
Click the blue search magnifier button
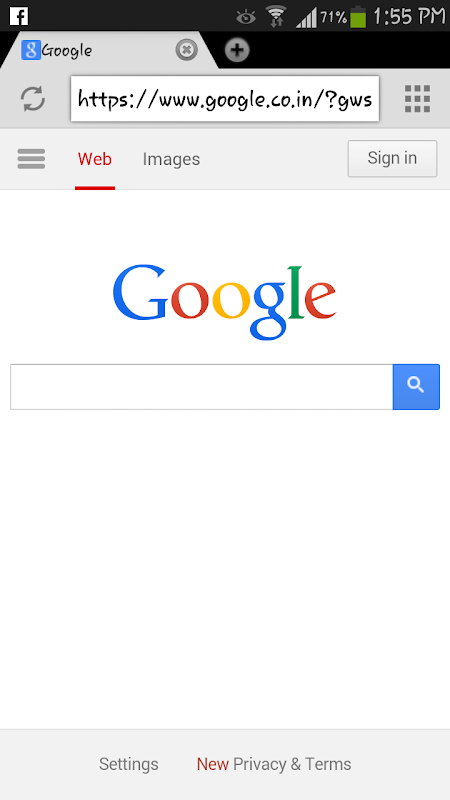[x=416, y=387]
